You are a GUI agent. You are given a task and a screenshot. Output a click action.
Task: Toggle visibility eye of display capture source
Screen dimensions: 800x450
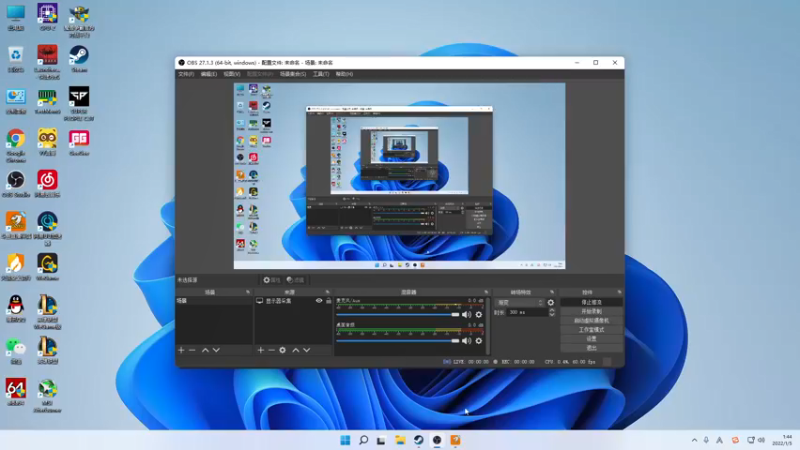click(x=319, y=301)
